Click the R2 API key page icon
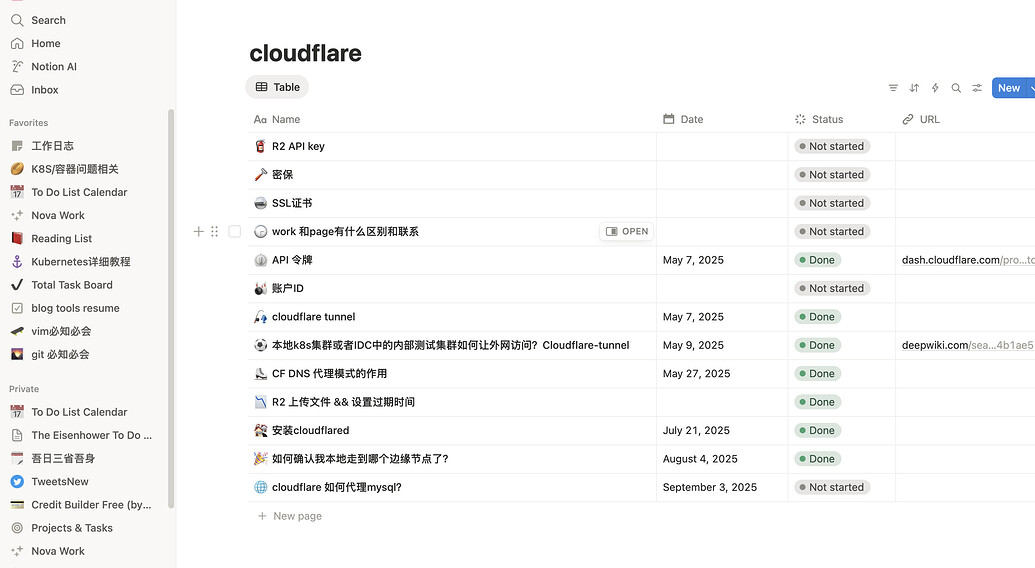 coord(261,146)
